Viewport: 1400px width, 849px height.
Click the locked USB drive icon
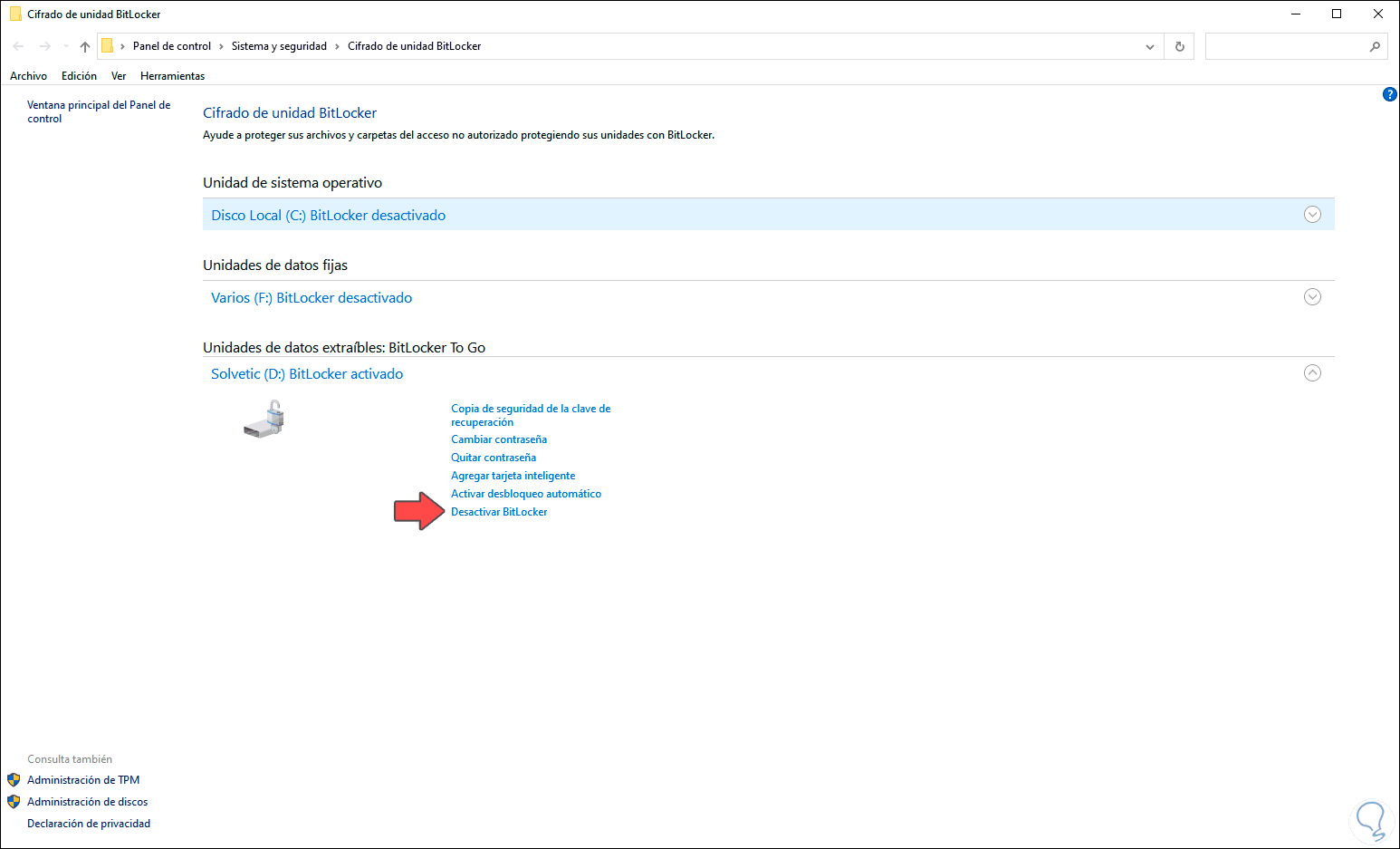264,420
